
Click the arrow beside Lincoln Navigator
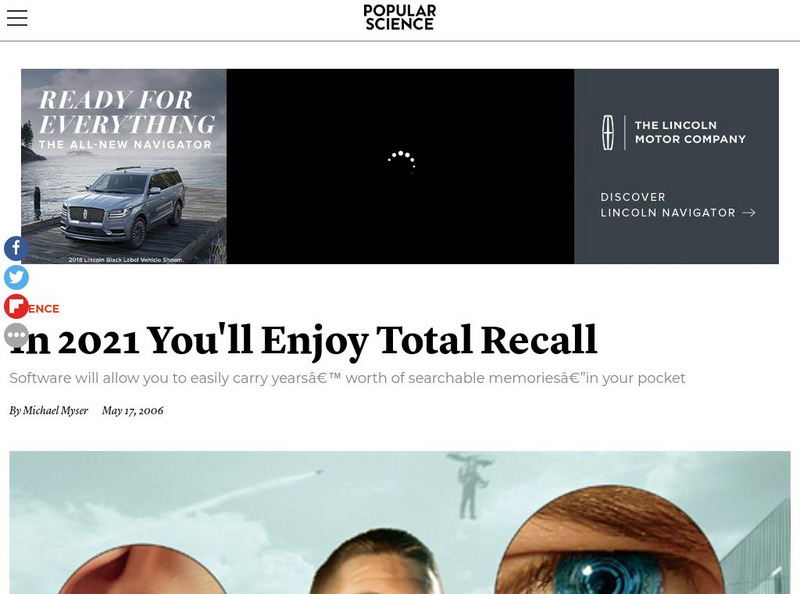coord(748,213)
